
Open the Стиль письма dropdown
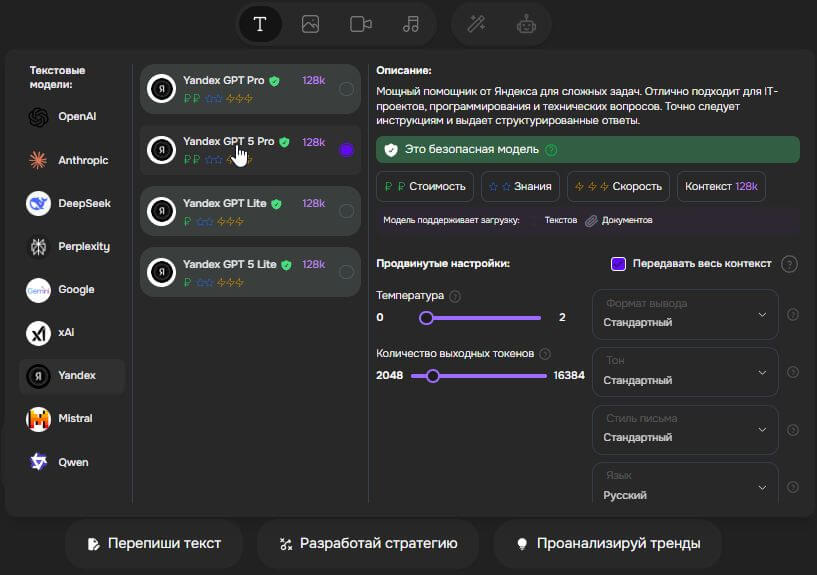click(685, 430)
